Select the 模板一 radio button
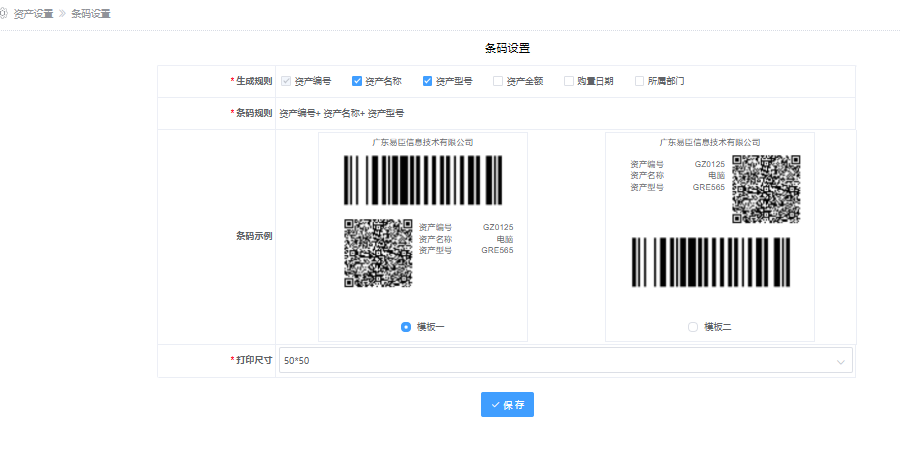Screen dimensions: 901x453 pyautogui.click(x=406, y=327)
